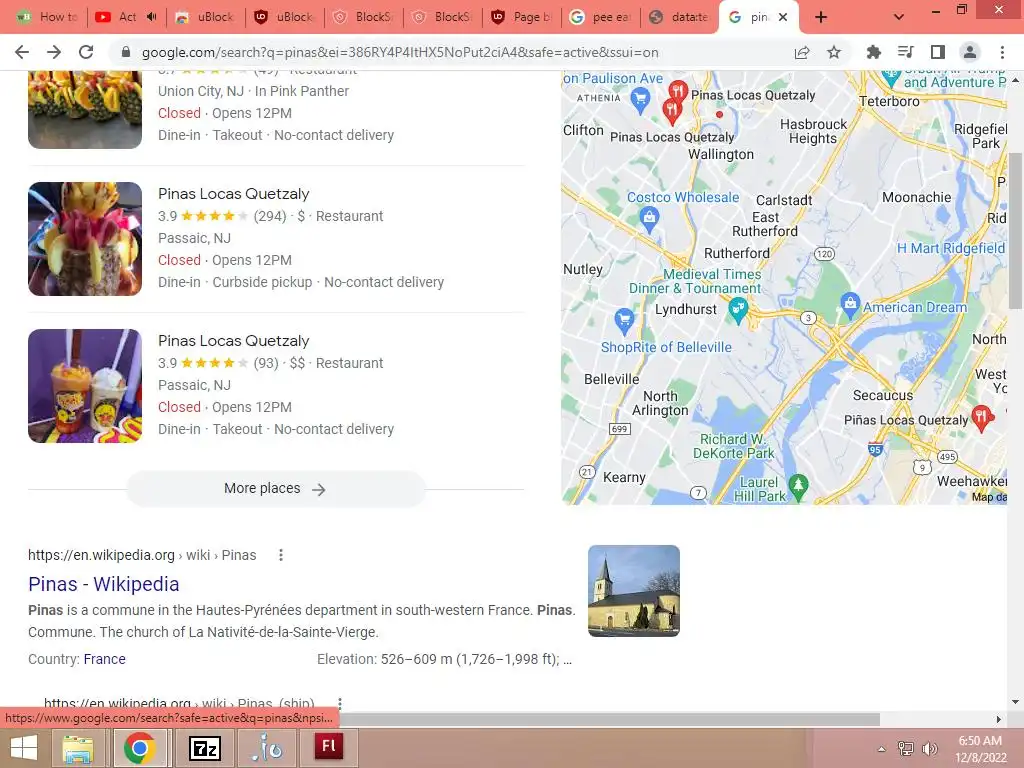This screenshot has height=768, width=1024.
Task: Open media control in Chrome toolbar
Action: pos(906,52)
